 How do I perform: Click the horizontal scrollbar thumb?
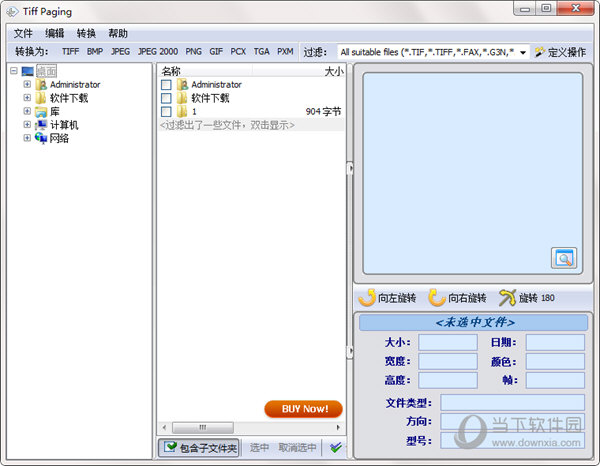203,427
